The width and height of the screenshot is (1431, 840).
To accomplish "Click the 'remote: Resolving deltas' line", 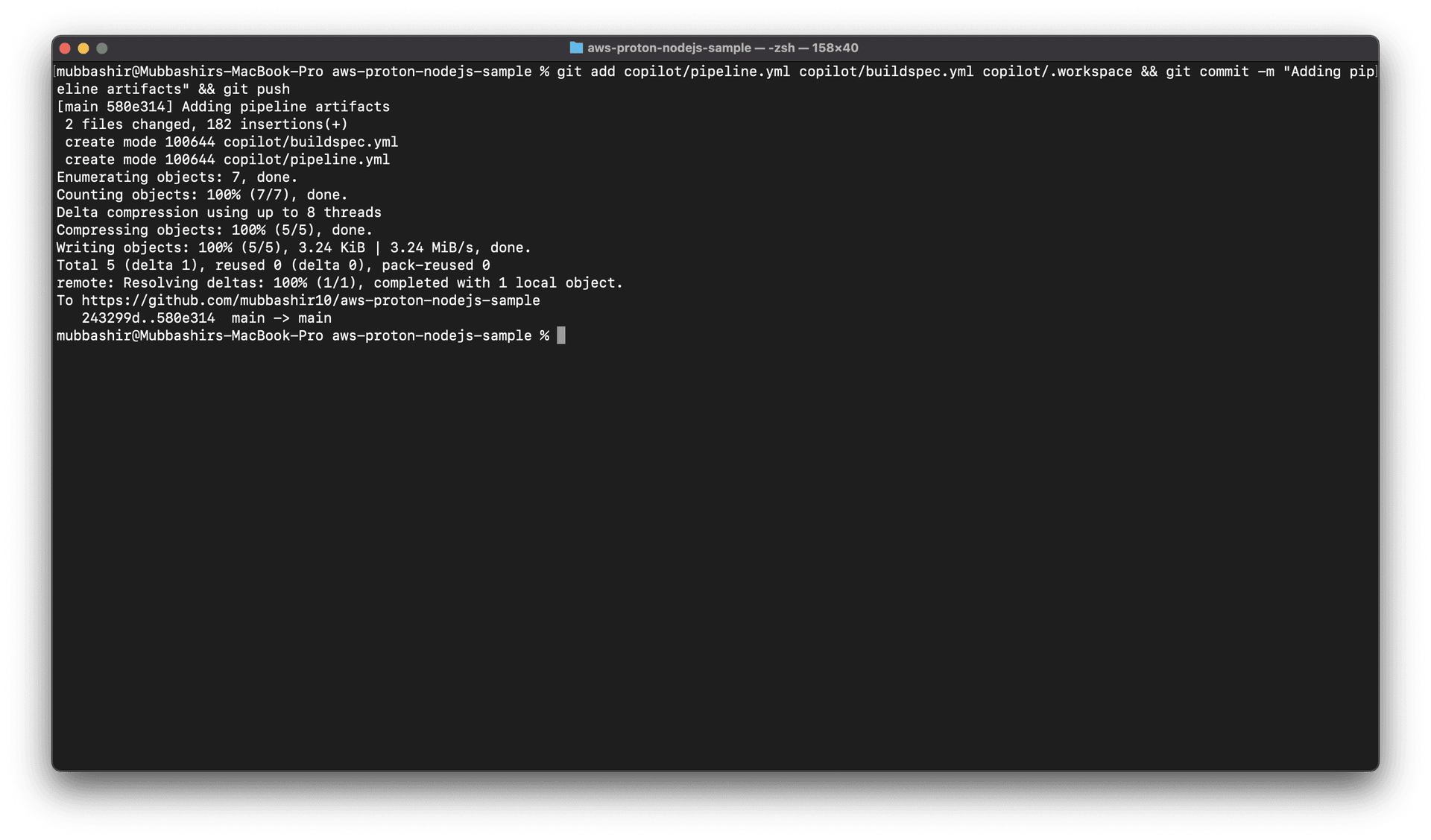I will pos(340,283).
